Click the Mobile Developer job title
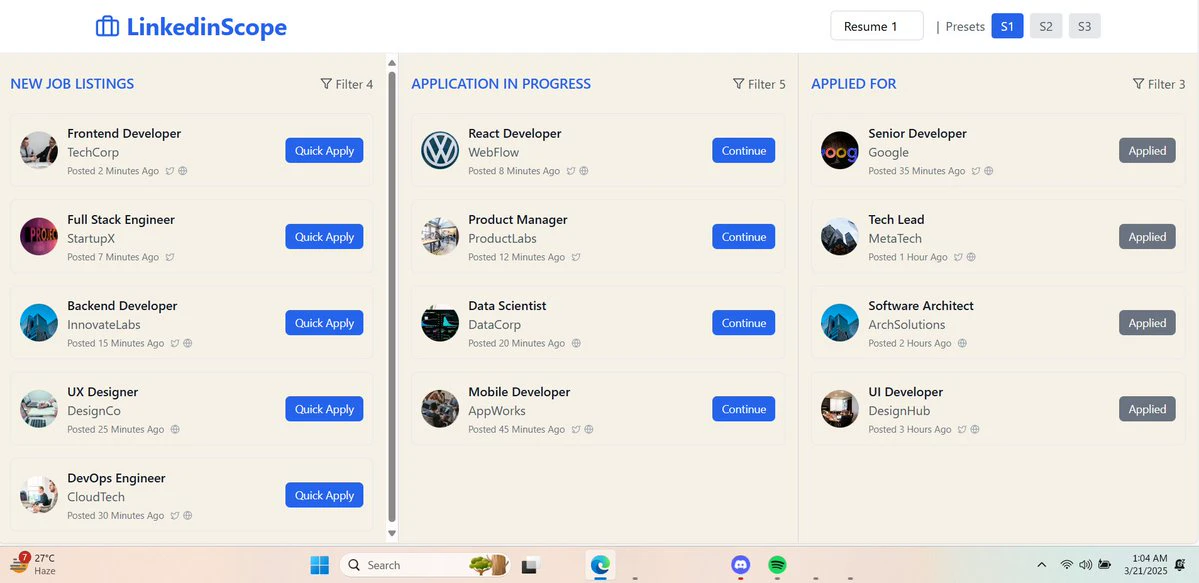Viewport: 1199px width, 583px height. click(x=519, y=392)
